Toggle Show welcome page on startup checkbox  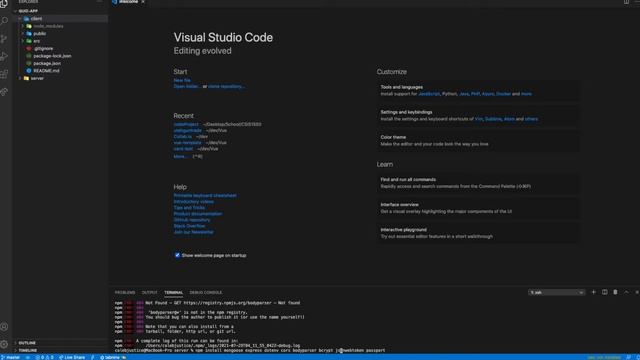coord(177,255)
